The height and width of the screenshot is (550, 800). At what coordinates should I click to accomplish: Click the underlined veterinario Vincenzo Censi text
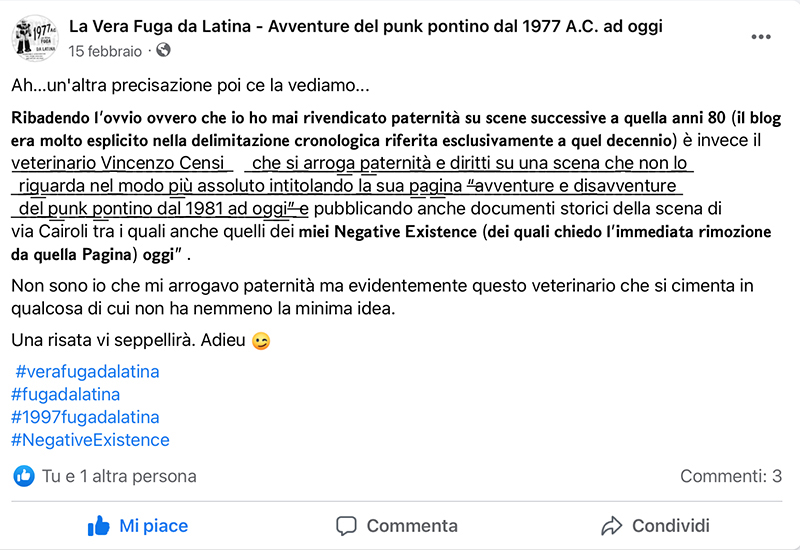pyautogui.click(x=118, y=163)
